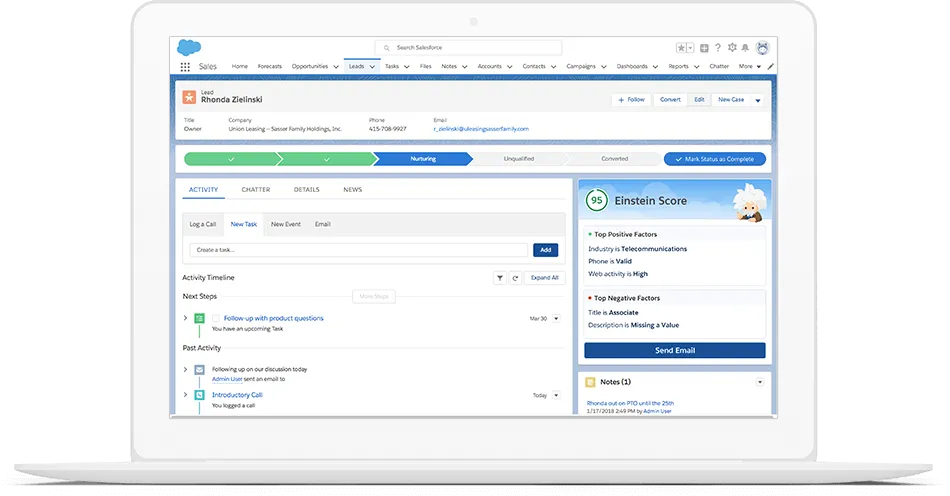Open actions dropdown for the Mar 30 task
This screenshot has width=950, height=496.
556,319
